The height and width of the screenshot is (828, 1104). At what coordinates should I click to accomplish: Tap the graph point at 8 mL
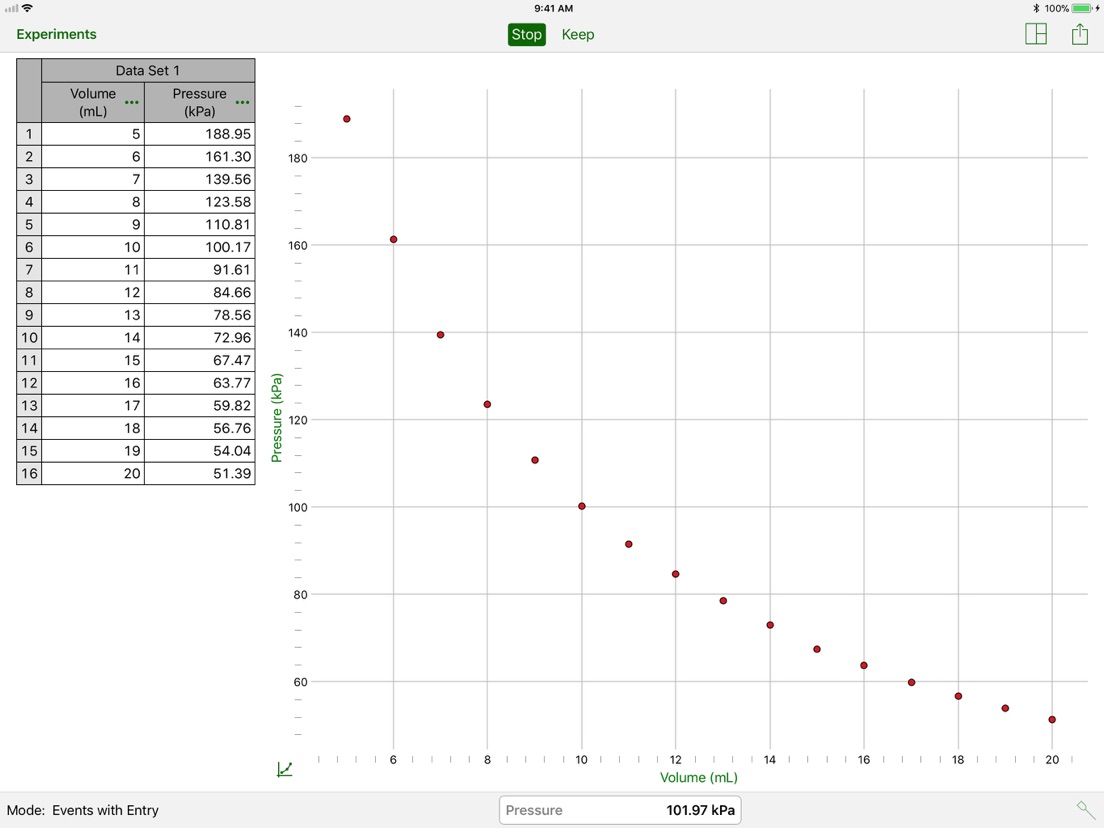pos(487,404)
